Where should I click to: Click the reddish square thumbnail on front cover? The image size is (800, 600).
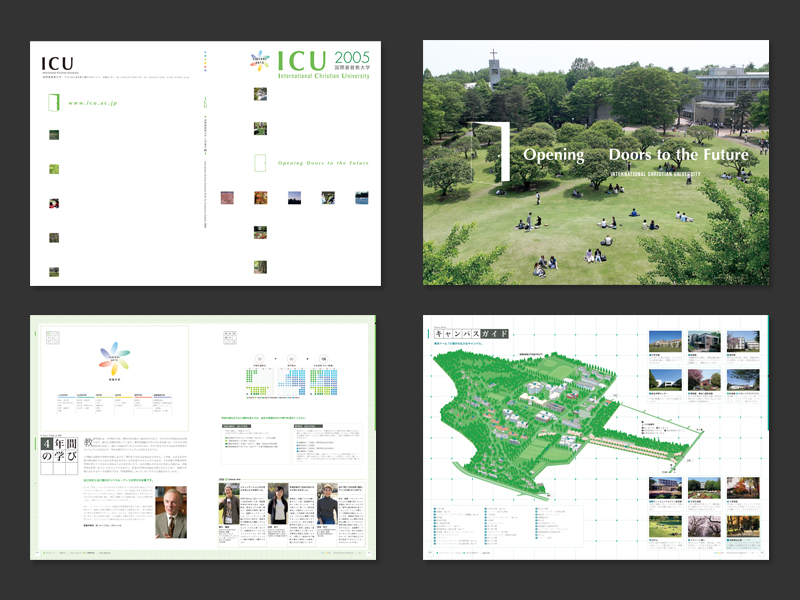click(227, 198)
